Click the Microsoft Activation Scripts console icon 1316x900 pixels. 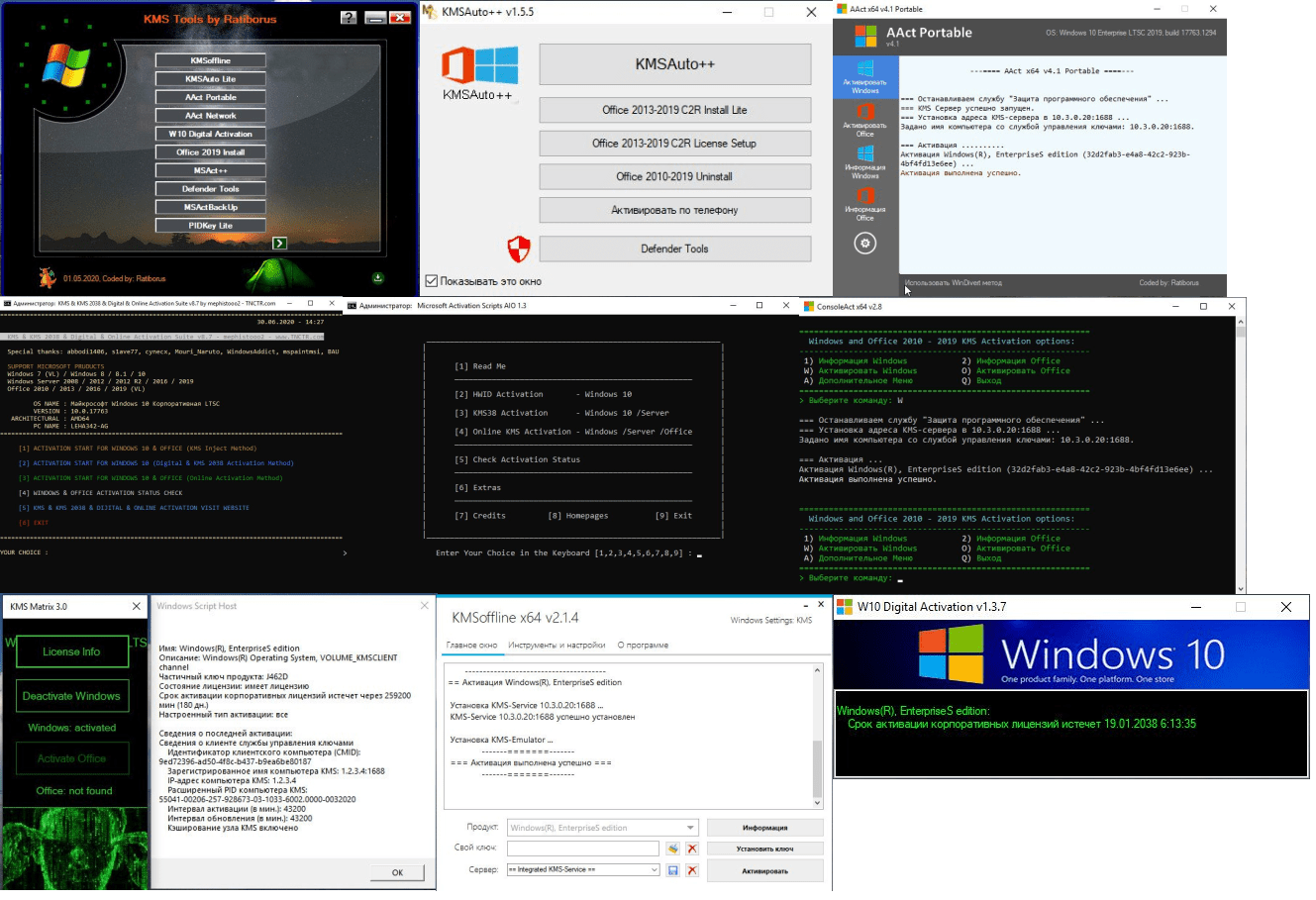tap(351, 306)
